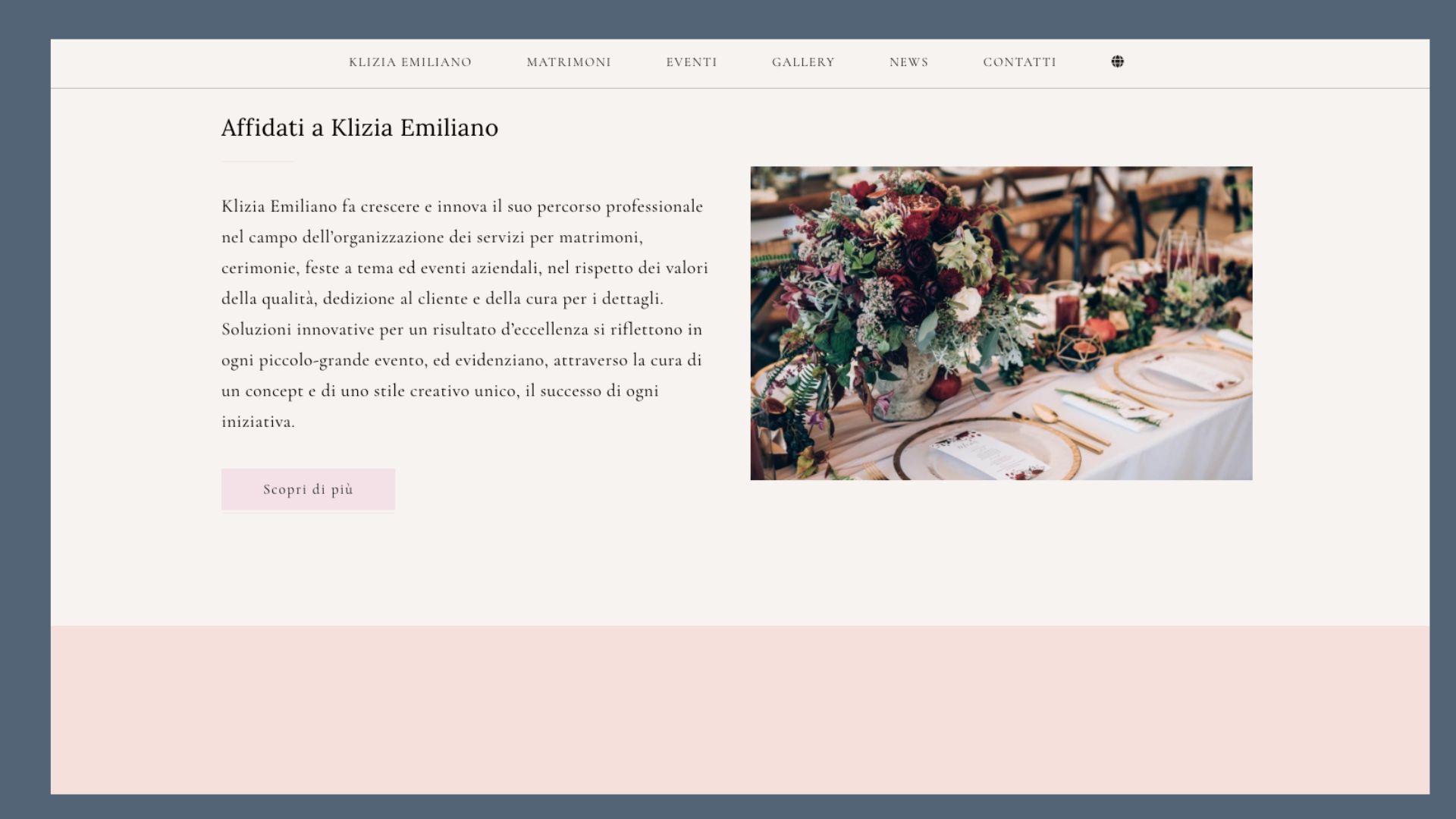This screenshot has width=1456, height=819.
Task: Go to the Contatti page
Action: coord(1019,62)
